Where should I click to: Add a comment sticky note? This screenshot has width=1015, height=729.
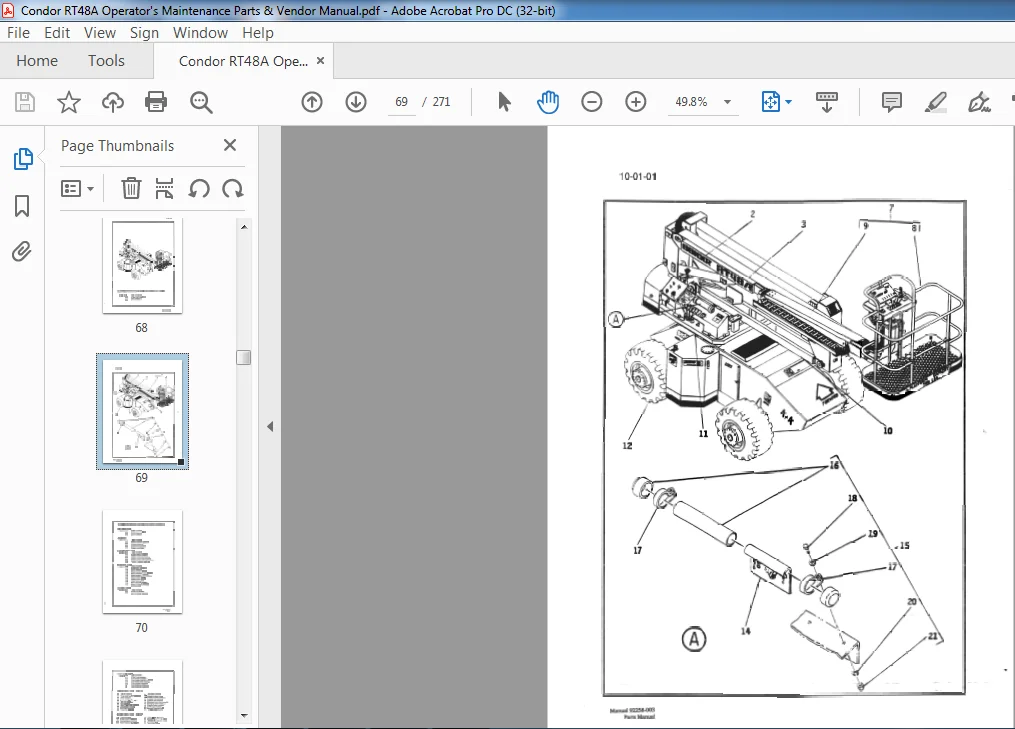pyautogui.click(x=891, y=102)
